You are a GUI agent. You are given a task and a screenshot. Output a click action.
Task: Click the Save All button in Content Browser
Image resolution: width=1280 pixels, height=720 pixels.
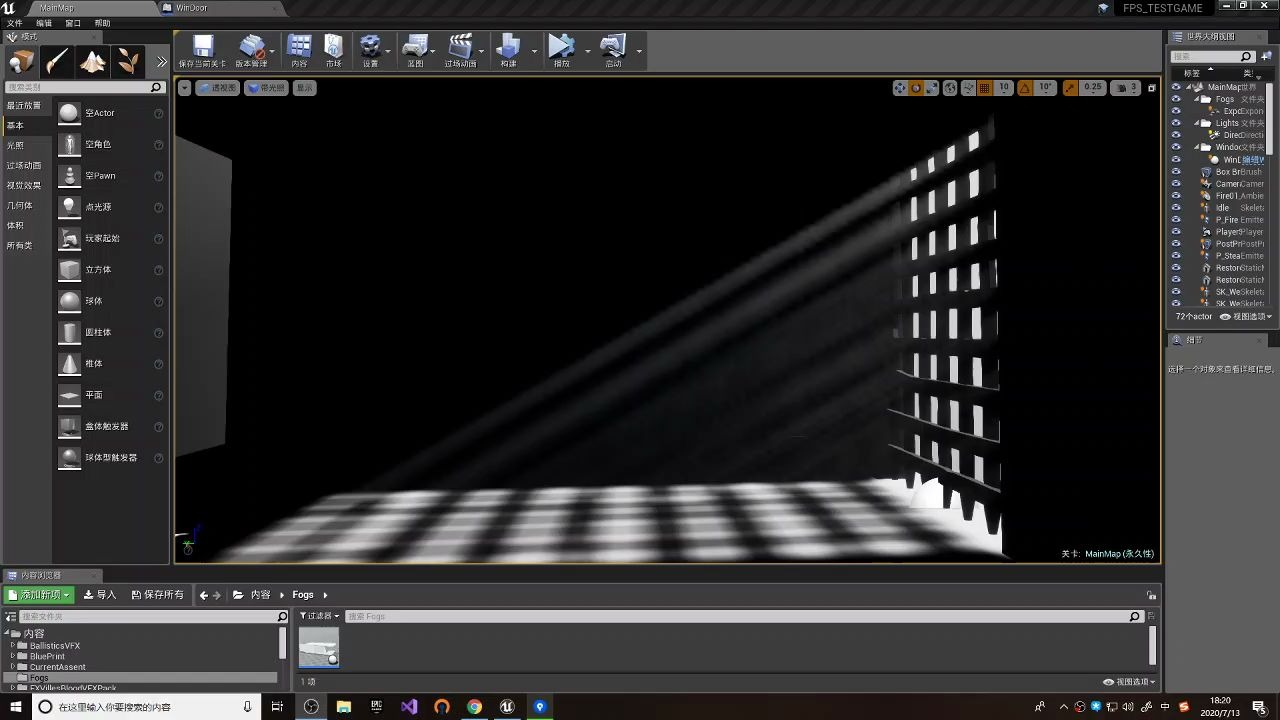pyautogui.click(x=160, y=594)
